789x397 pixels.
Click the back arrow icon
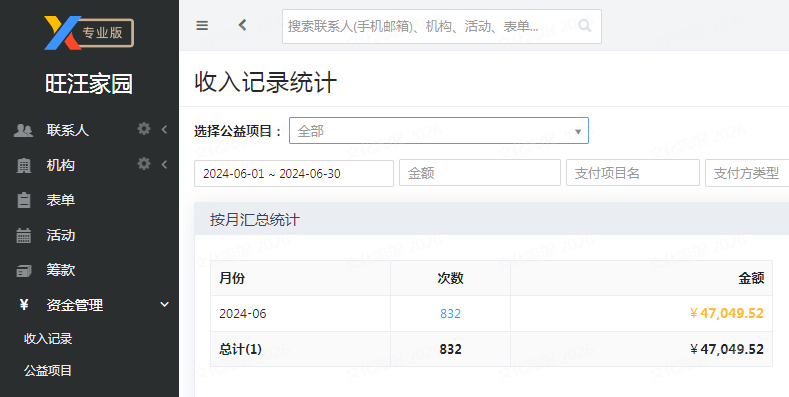point(243,25)
